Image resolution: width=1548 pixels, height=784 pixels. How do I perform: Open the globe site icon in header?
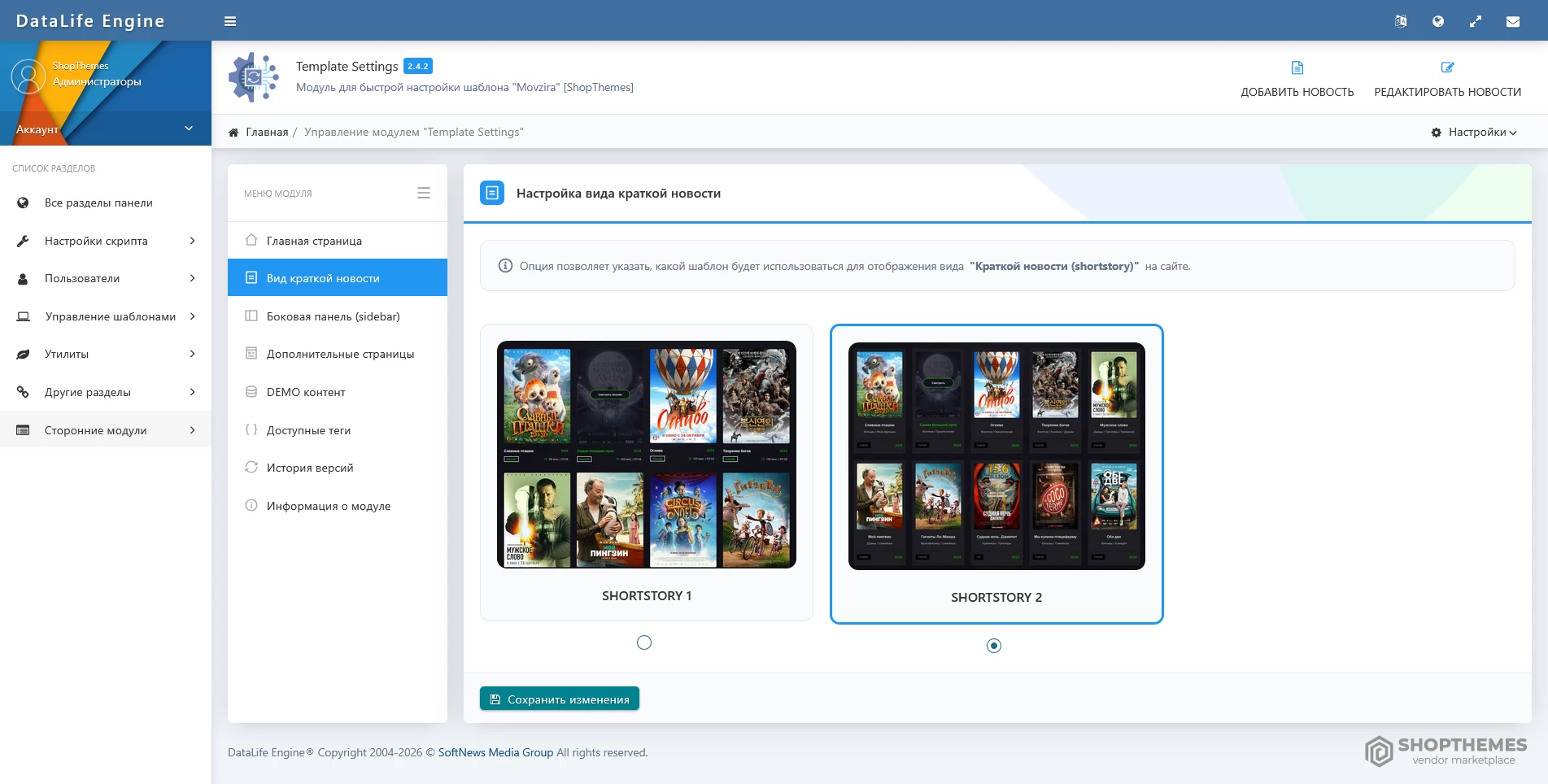(1437, 21)
